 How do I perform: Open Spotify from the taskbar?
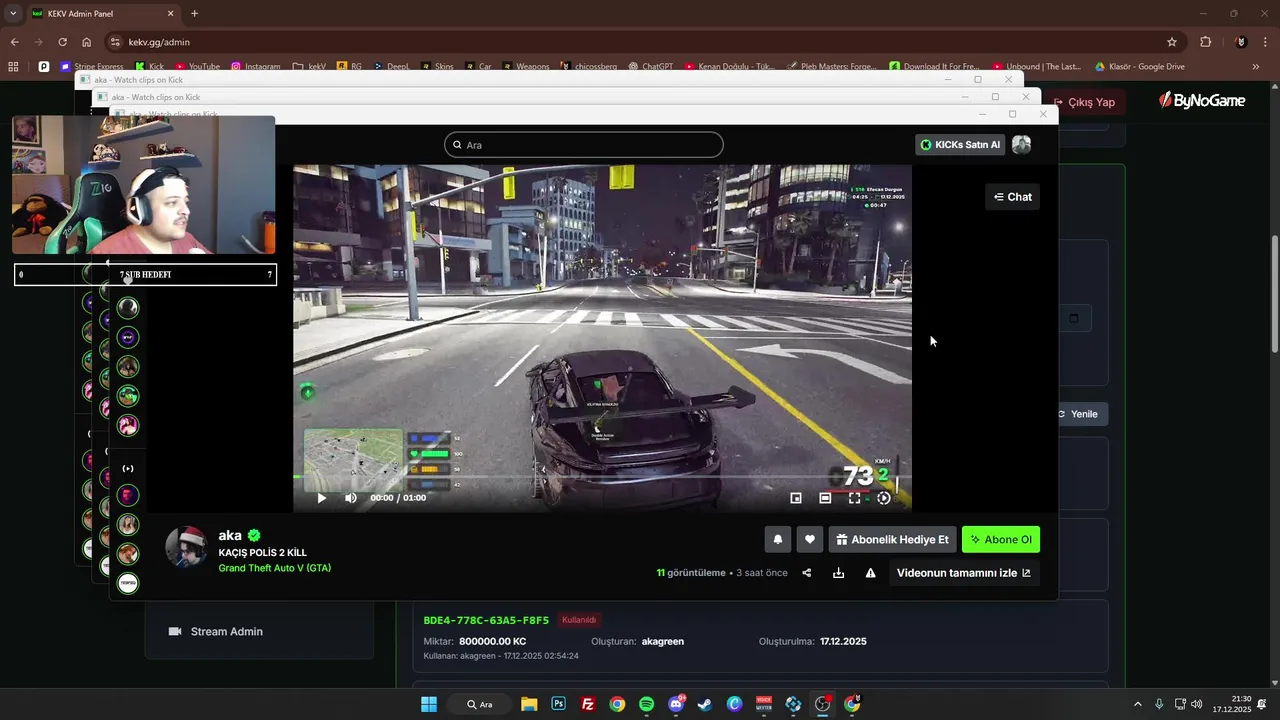pyautogui.click(x=646, y=704)
